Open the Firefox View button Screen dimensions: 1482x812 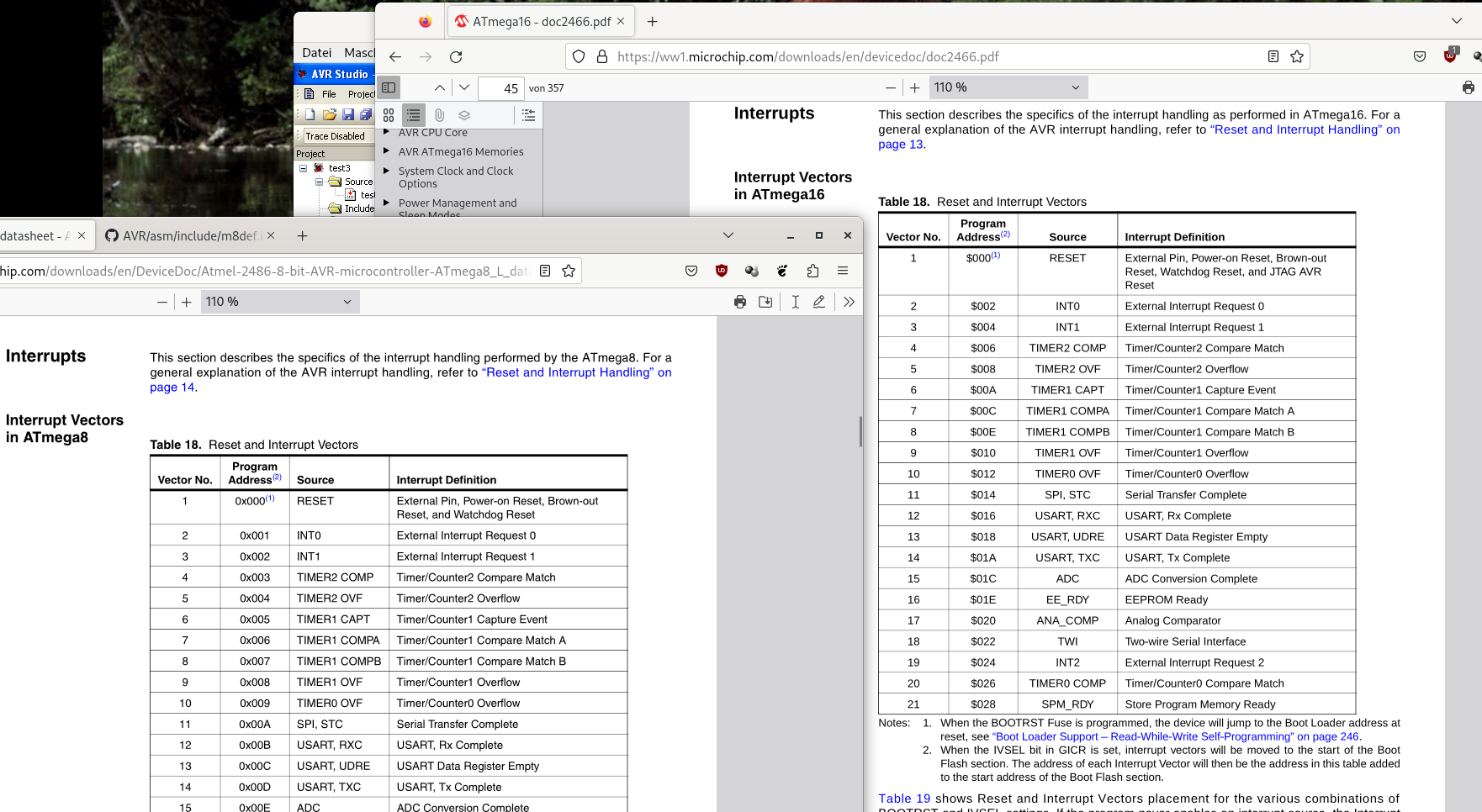point(425,21)
